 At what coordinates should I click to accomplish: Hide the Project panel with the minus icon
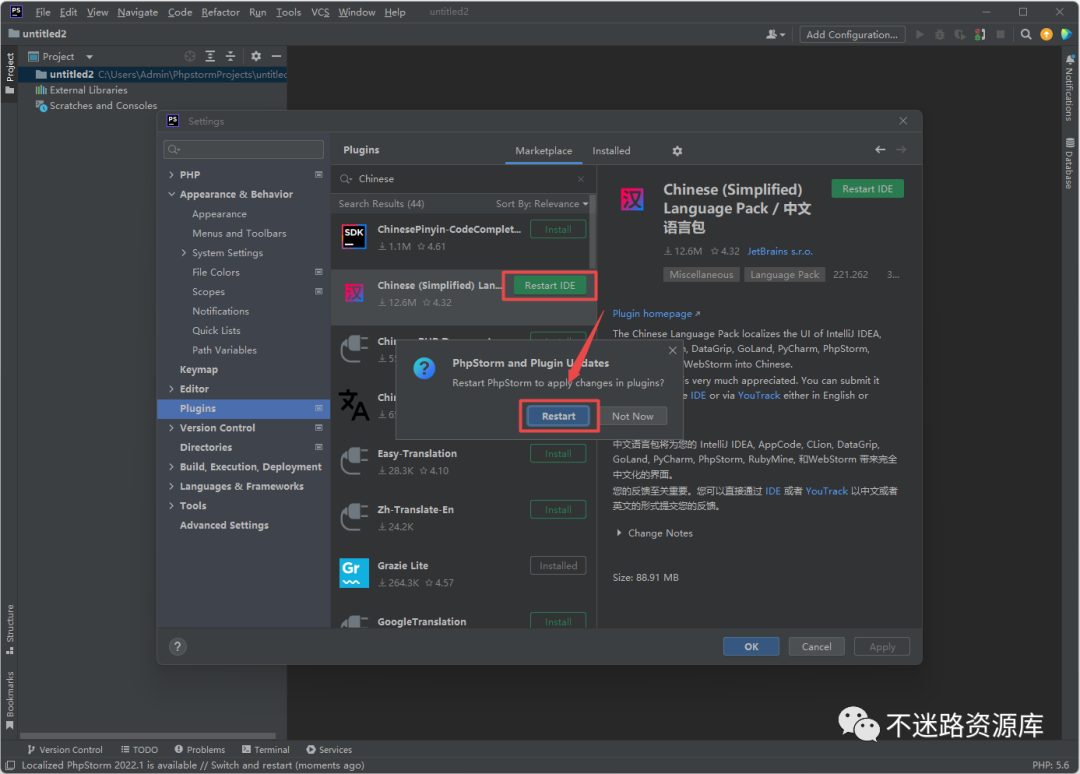(x=276, y=56)
